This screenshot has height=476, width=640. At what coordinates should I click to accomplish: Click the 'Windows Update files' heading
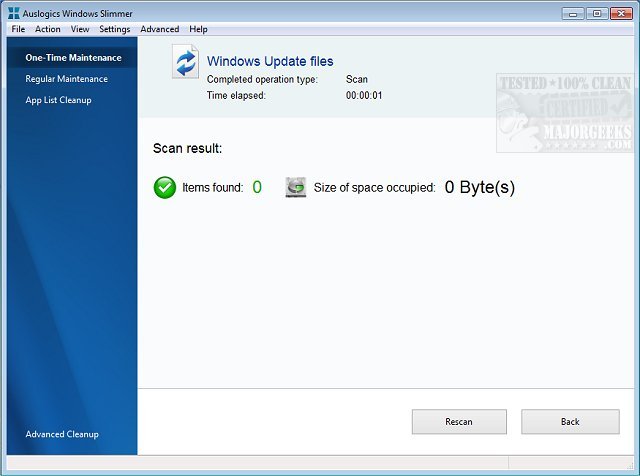pyautogui.click(x=270, y=61)
